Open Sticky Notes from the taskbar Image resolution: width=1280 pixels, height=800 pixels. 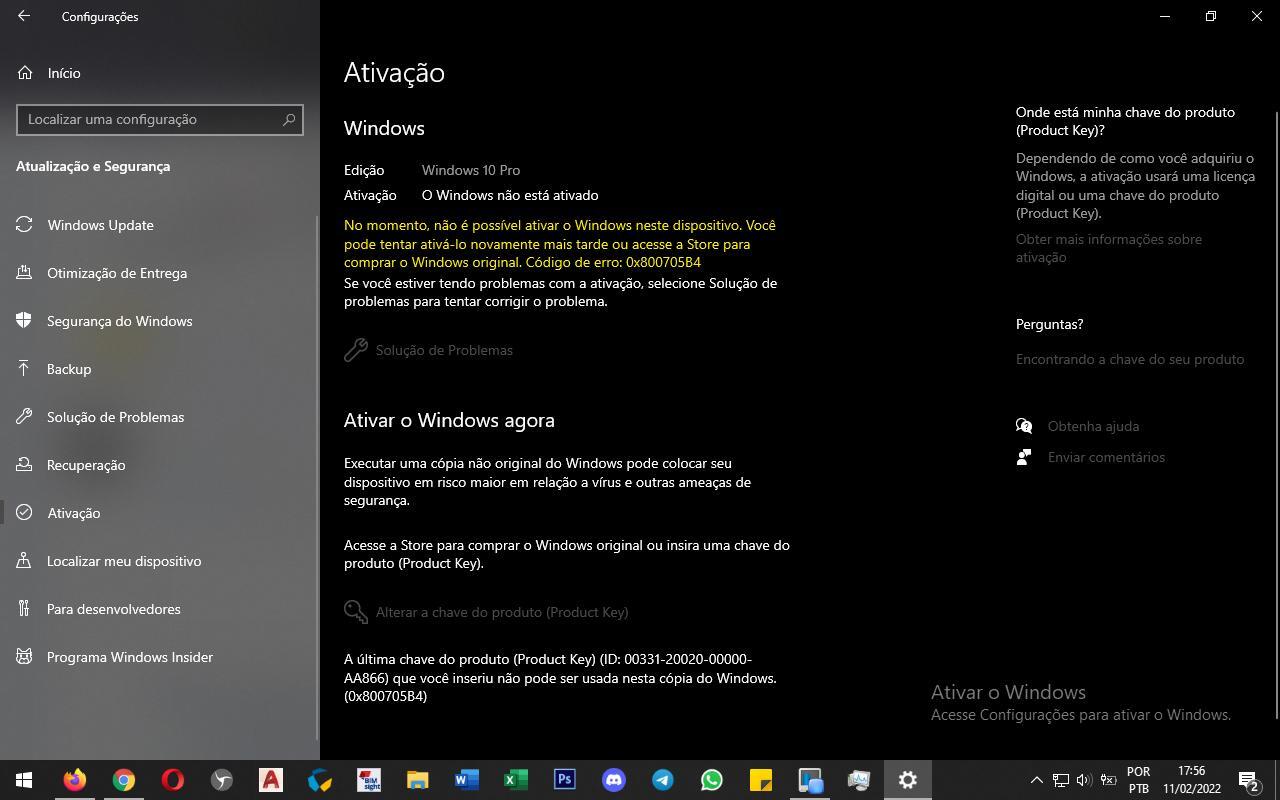point(760,780)
